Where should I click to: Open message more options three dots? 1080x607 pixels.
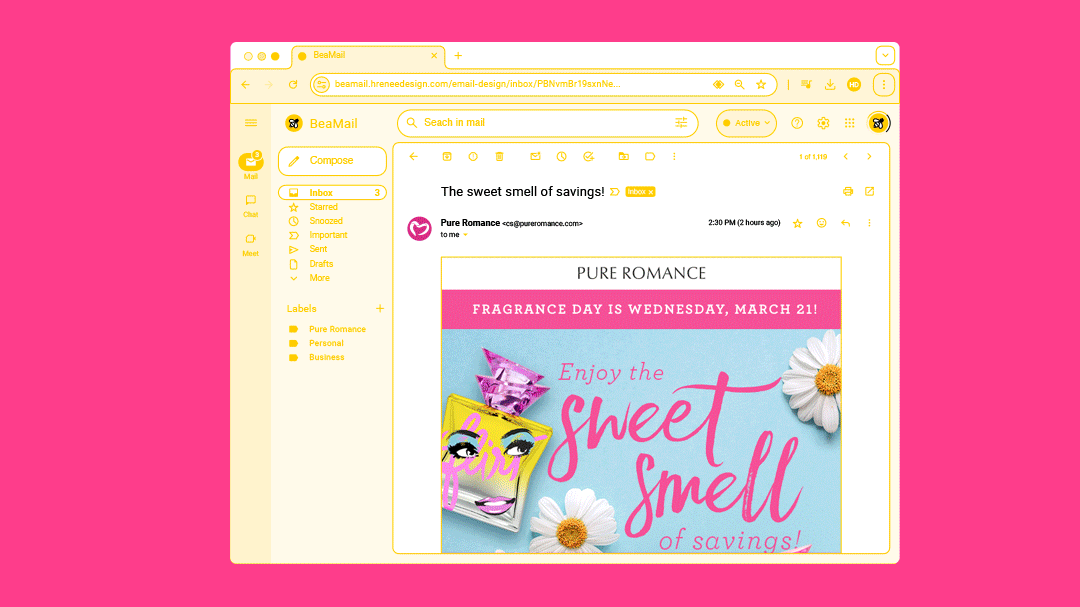(x=869, y=223)
